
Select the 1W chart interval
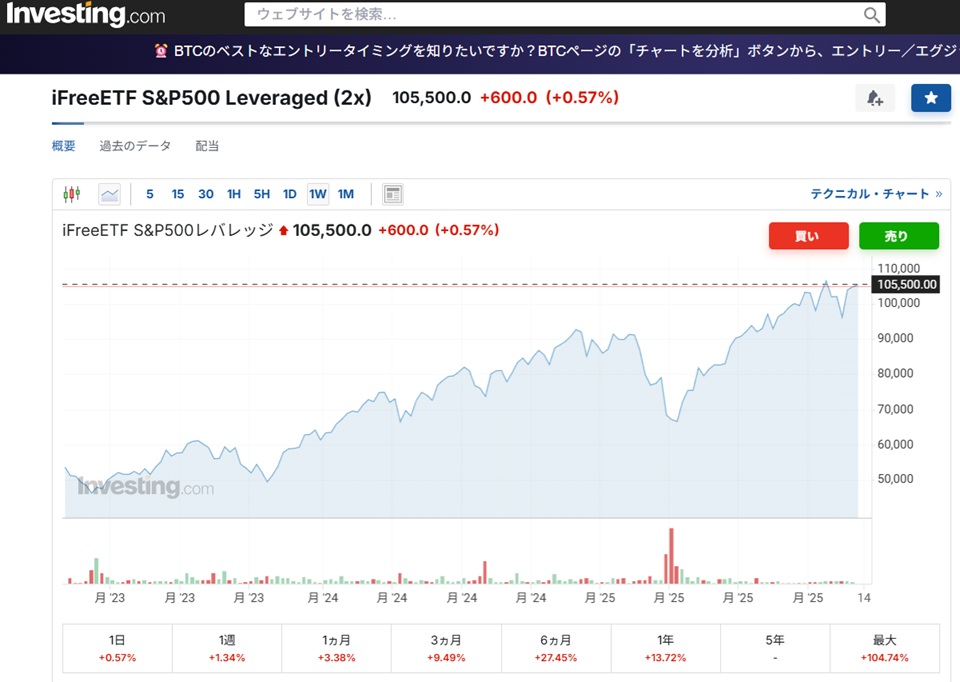(318, 194)
